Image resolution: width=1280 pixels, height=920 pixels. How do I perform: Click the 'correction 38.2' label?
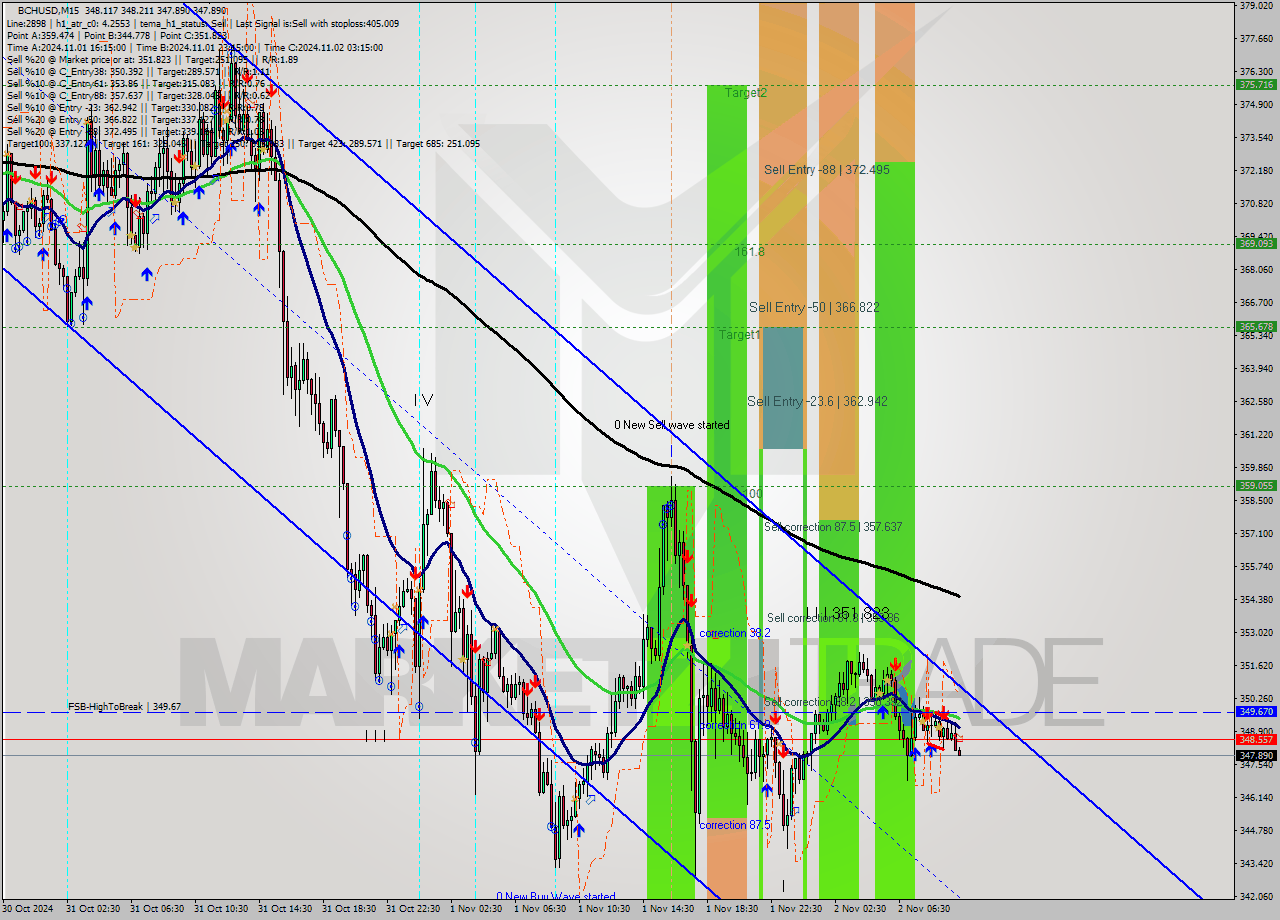point(735,633)
